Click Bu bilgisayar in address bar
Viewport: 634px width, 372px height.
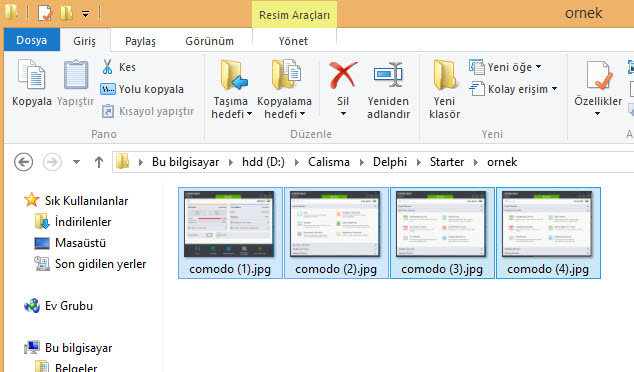[185, 162]
